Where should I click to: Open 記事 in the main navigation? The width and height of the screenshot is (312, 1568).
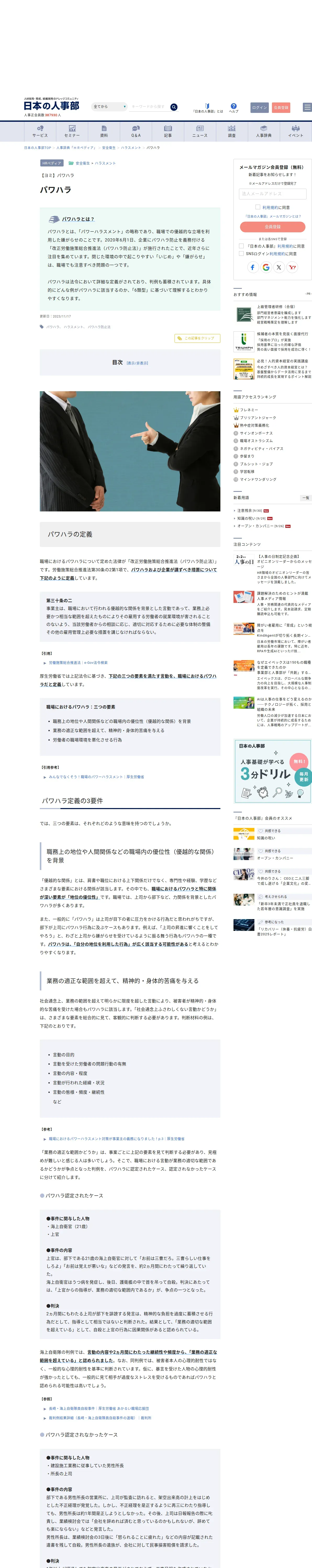click(168, 131)
